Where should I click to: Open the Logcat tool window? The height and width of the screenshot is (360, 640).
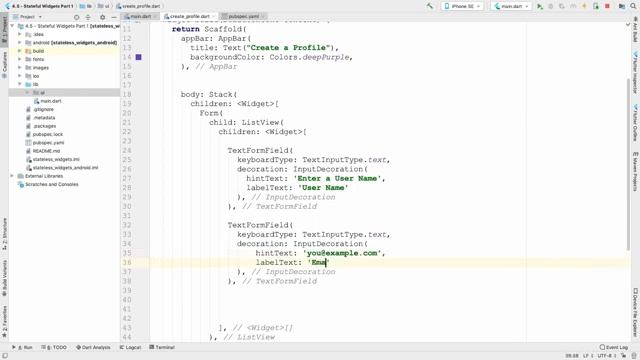coord(130,347)
